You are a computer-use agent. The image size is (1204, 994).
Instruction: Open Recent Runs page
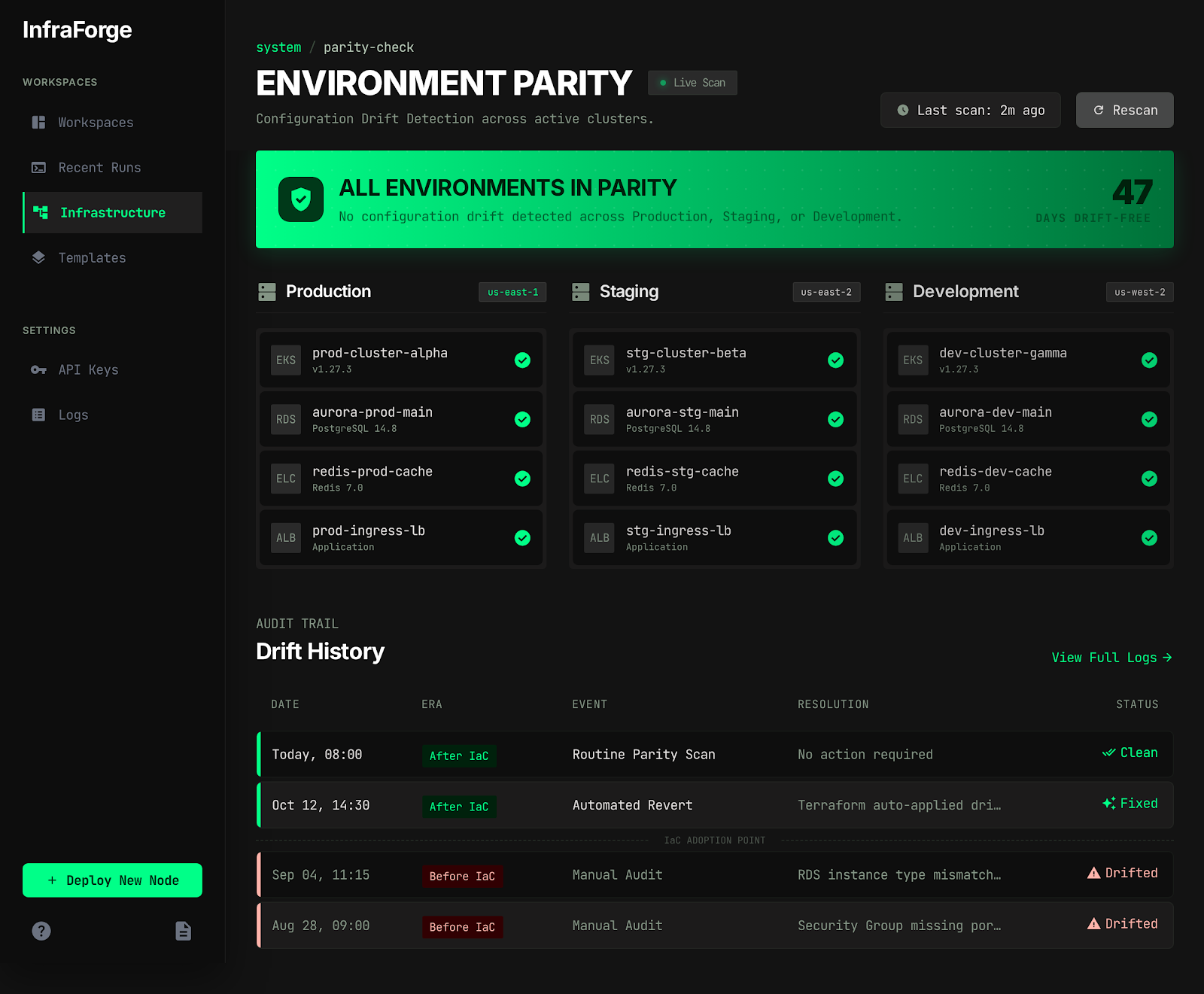112,168
